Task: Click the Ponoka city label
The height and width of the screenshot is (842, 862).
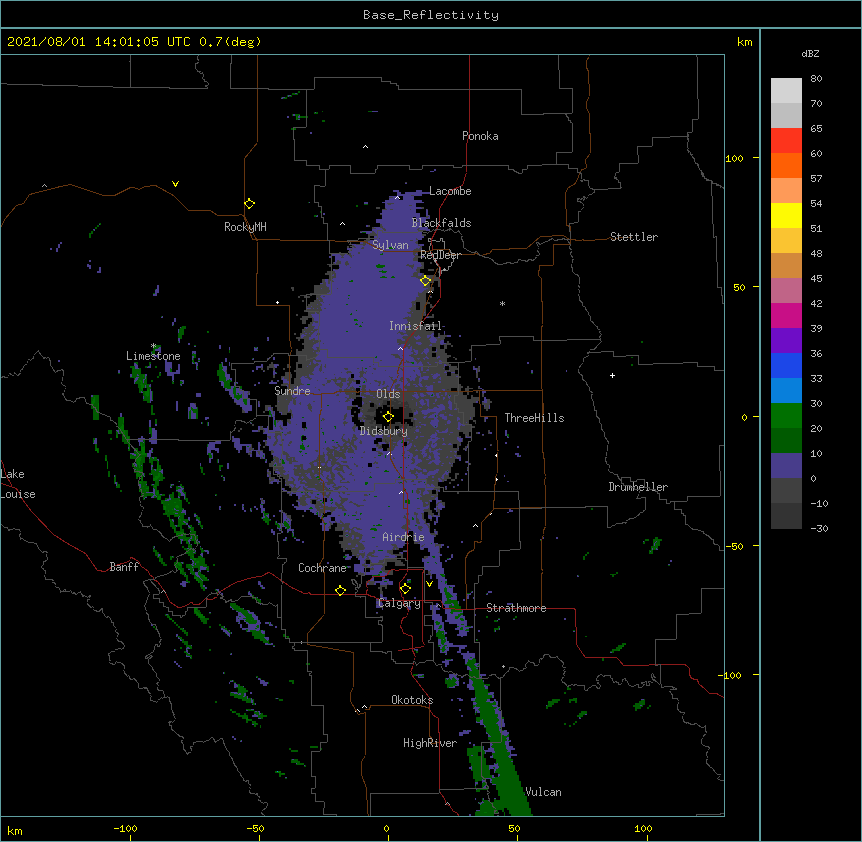Action: pyautogui.click(x=480, y=136)
